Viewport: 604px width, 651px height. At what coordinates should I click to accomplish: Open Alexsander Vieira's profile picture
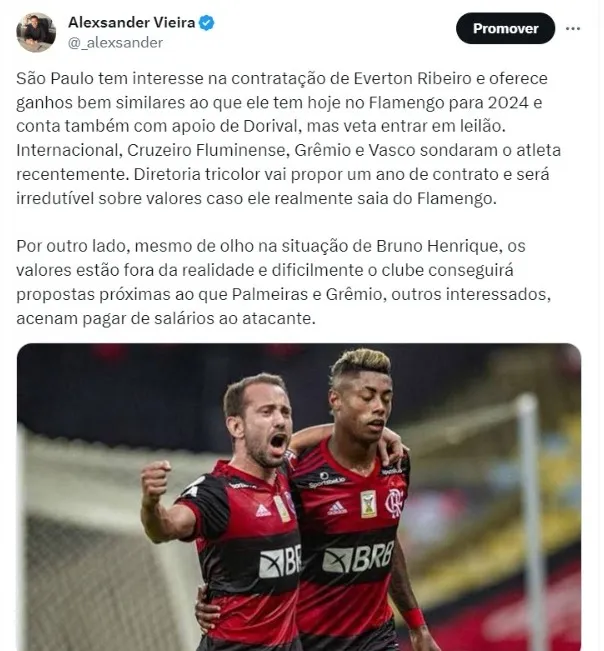point(36,32)
